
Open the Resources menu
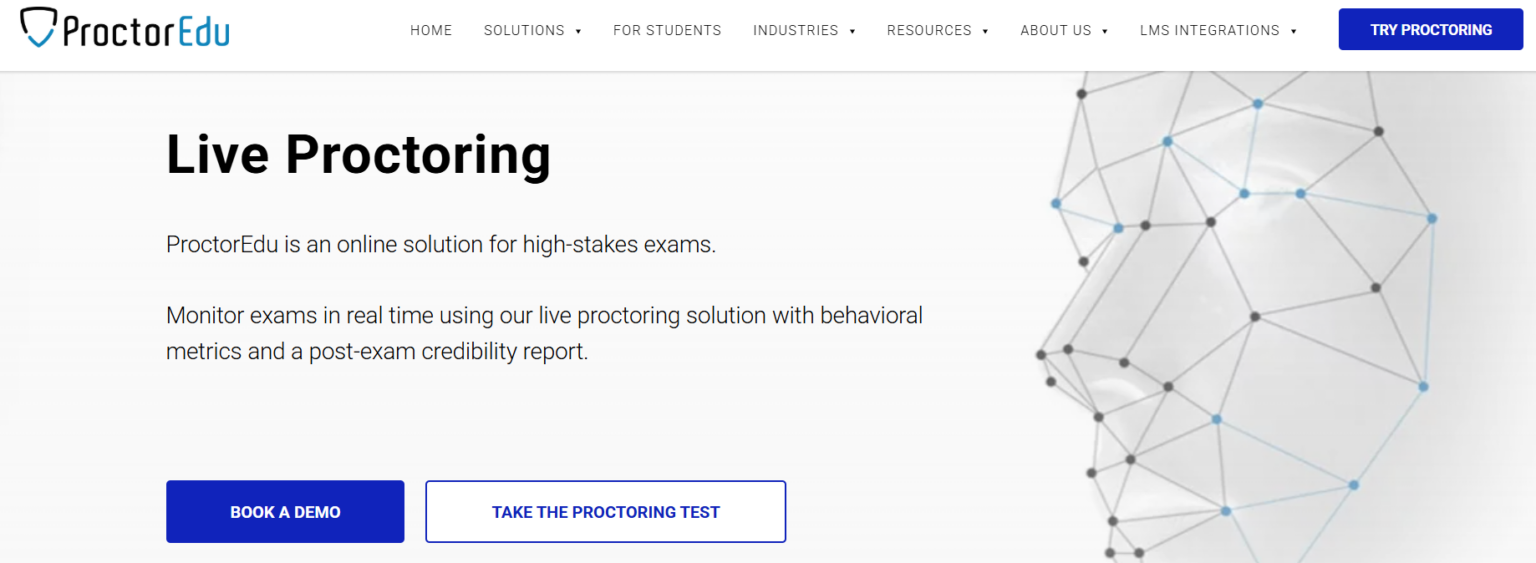(x=929, y=31)
